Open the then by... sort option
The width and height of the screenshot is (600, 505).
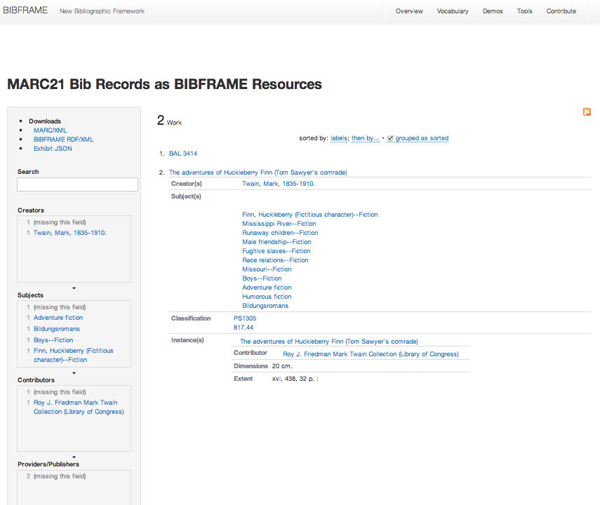(x=365, y=138)
